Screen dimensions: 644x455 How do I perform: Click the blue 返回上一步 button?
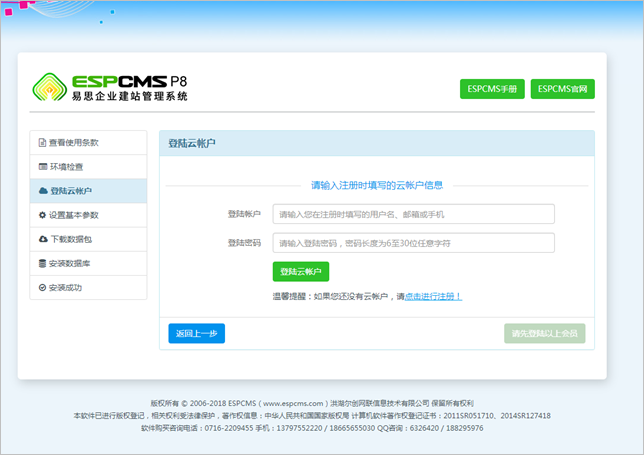coord(196,333)
